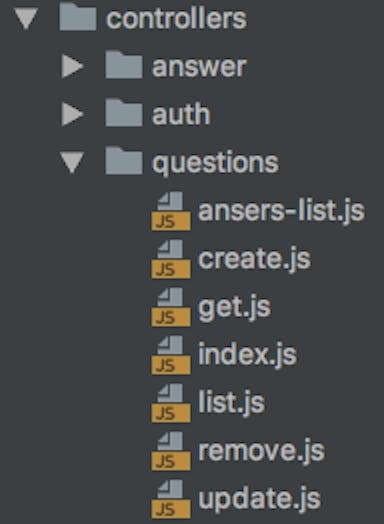Screen dimensions: 384x524
Task: Click the JS file icon next to get.js
Action: coord(171,307)
